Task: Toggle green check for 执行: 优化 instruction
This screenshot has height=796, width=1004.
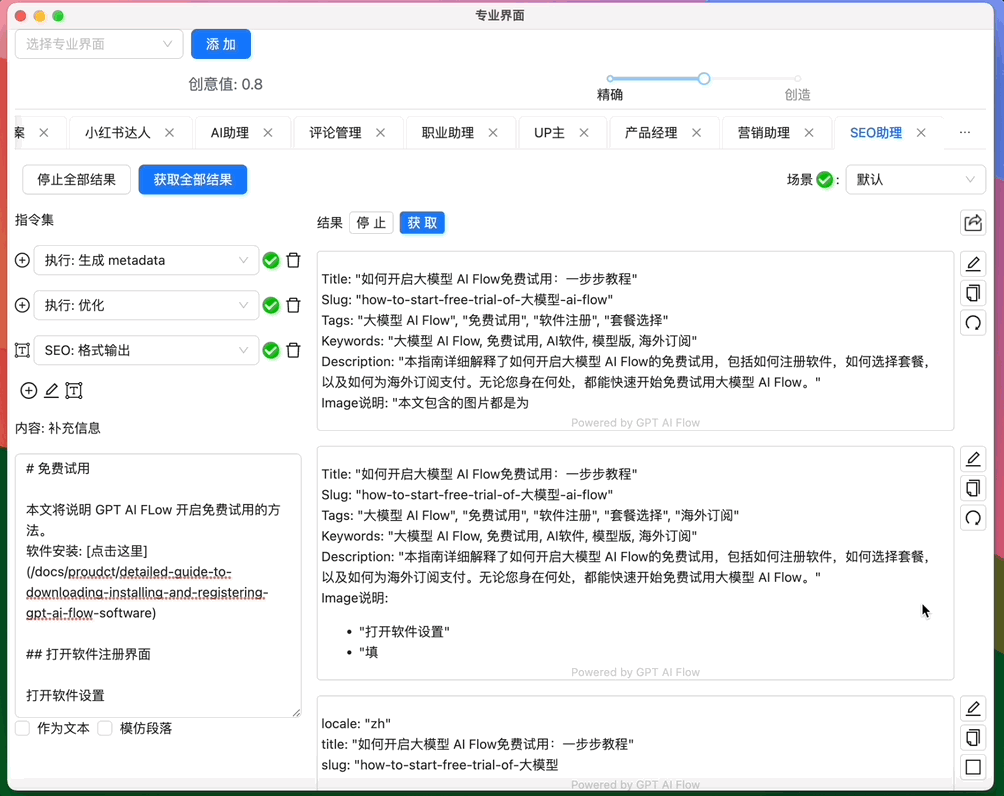Action: click(271, 305)
